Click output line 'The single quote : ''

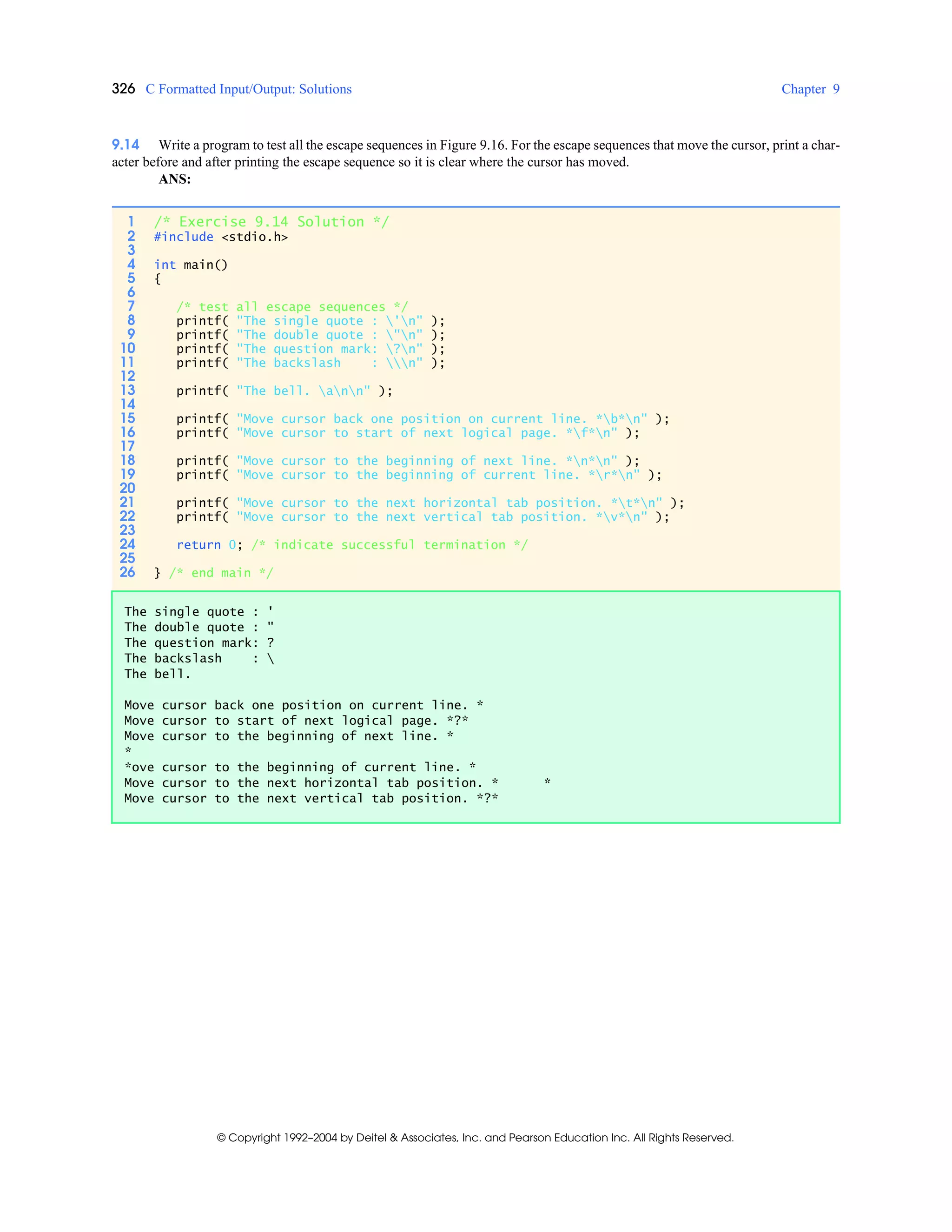tap(199, 611)
